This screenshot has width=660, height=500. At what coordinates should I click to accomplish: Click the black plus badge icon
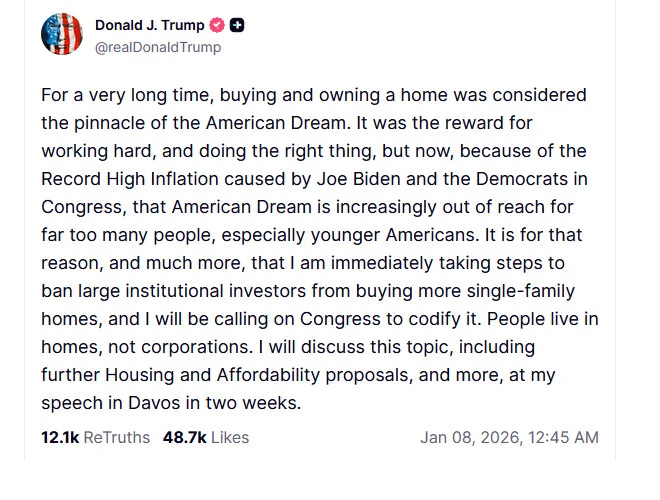pos(237,25)
